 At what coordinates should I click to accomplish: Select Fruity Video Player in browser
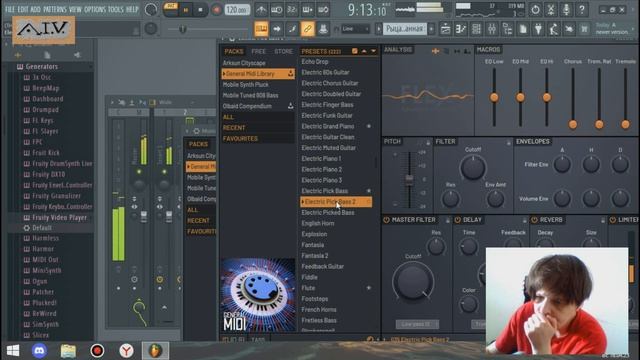(59, 217)
